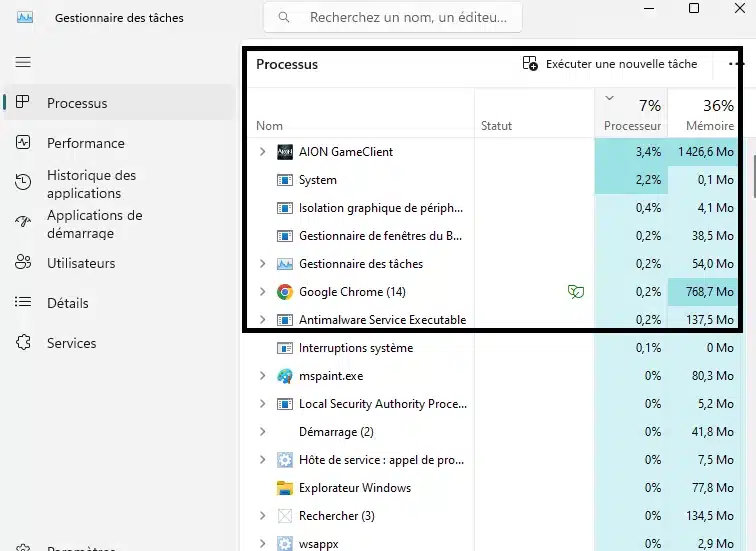This screenshot has width=756, height=551.
Task: Click the Processus sidebar icon
Action: coord(23,102)
